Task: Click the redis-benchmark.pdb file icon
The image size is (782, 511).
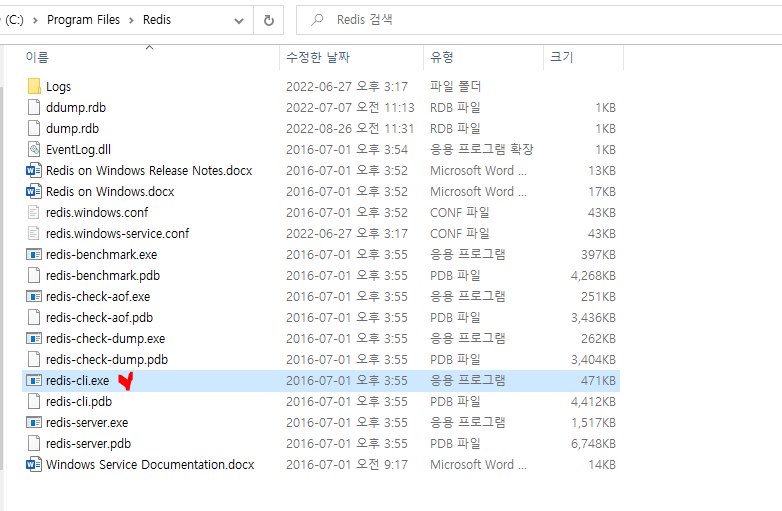Action: pos(34,275)
